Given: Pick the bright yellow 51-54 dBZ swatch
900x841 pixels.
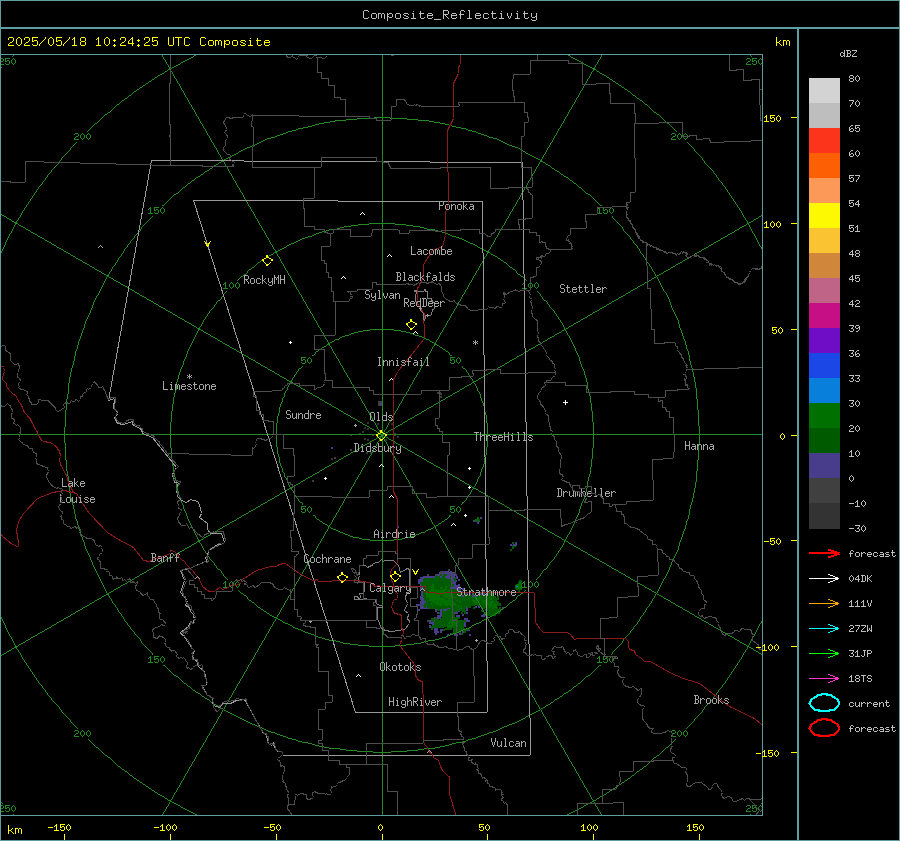Looking at the screenshot, I should (824, 215).
